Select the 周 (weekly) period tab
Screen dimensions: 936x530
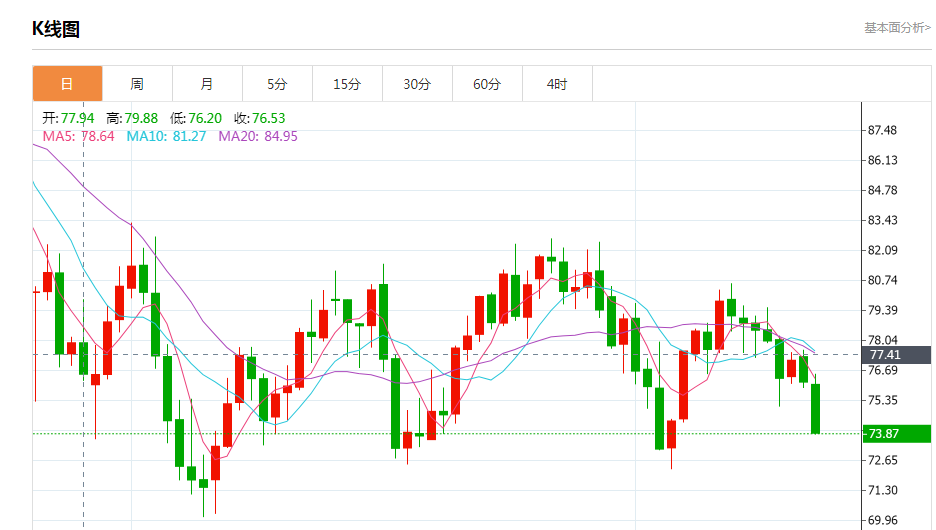tap(137, 84)
